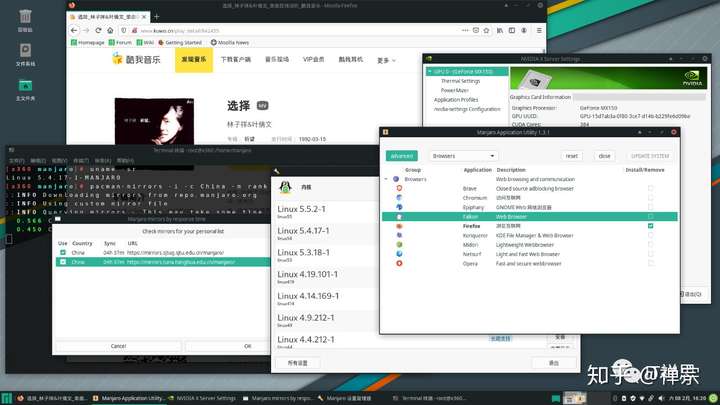
Task: Untick Firefox install checkbox
Action: (x=650, y=226)
